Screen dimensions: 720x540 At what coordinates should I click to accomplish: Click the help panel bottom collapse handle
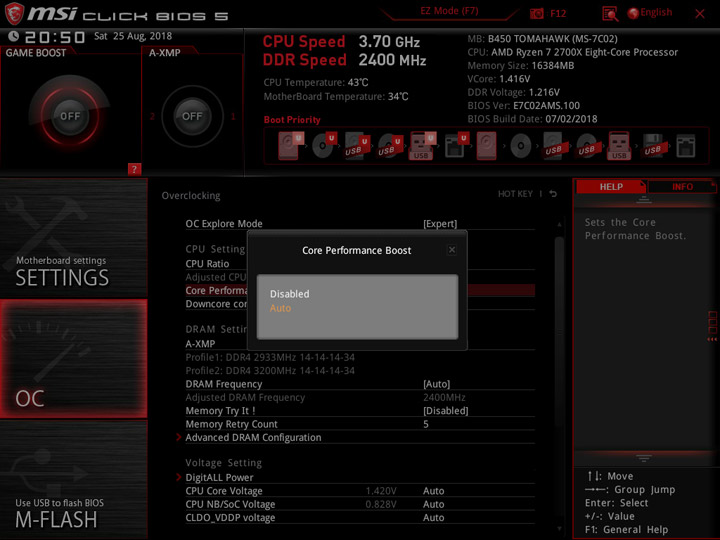(643, 458)
